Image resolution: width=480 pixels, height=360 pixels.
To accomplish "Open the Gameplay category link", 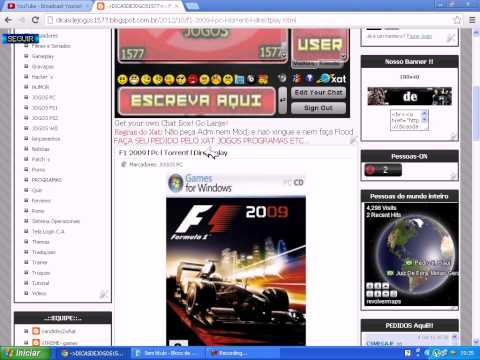I will click(x=42, y=56).
